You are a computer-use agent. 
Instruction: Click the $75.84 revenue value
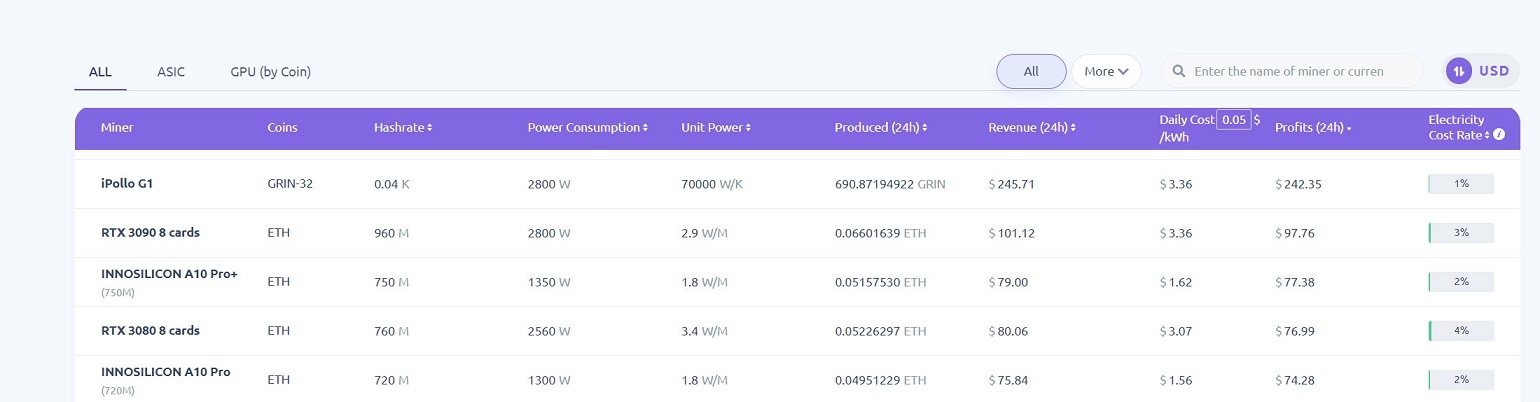[x=1008, y=380]
